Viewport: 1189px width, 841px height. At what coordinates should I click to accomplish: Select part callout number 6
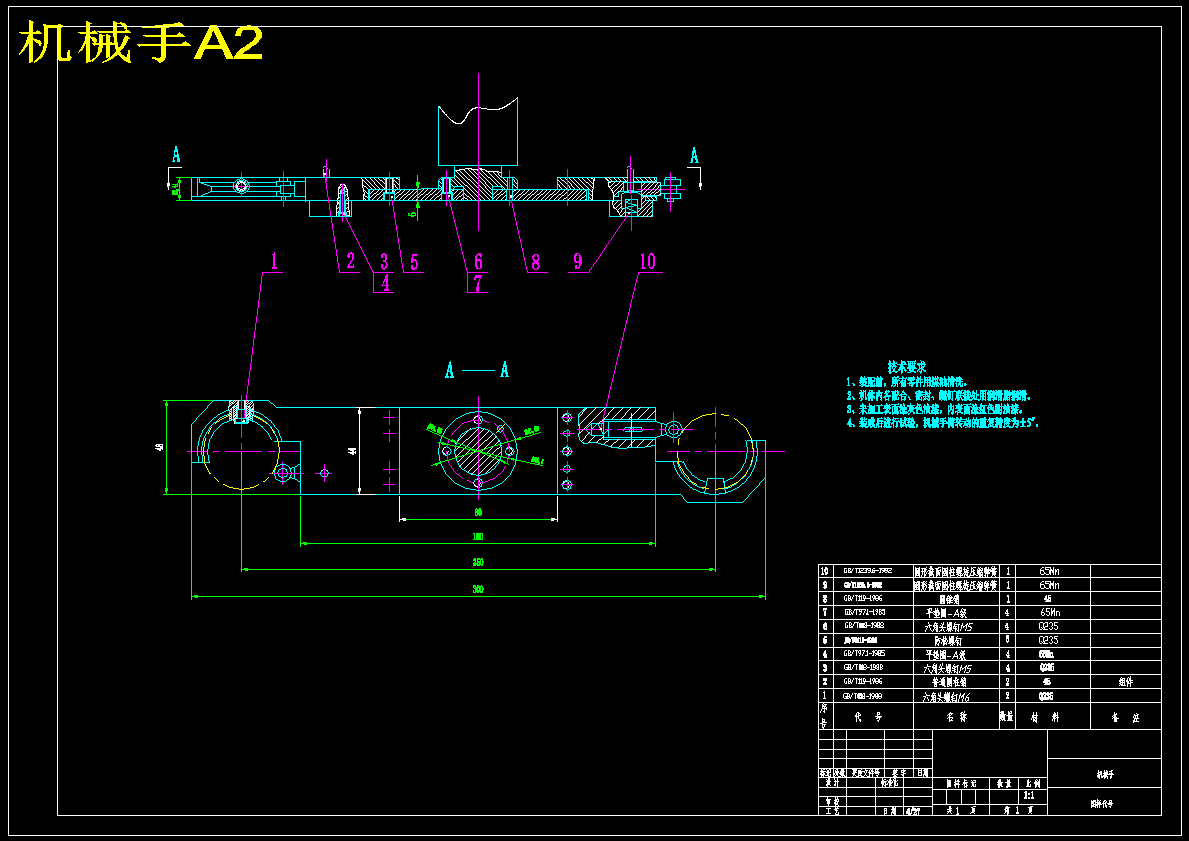tap(478, 262)
